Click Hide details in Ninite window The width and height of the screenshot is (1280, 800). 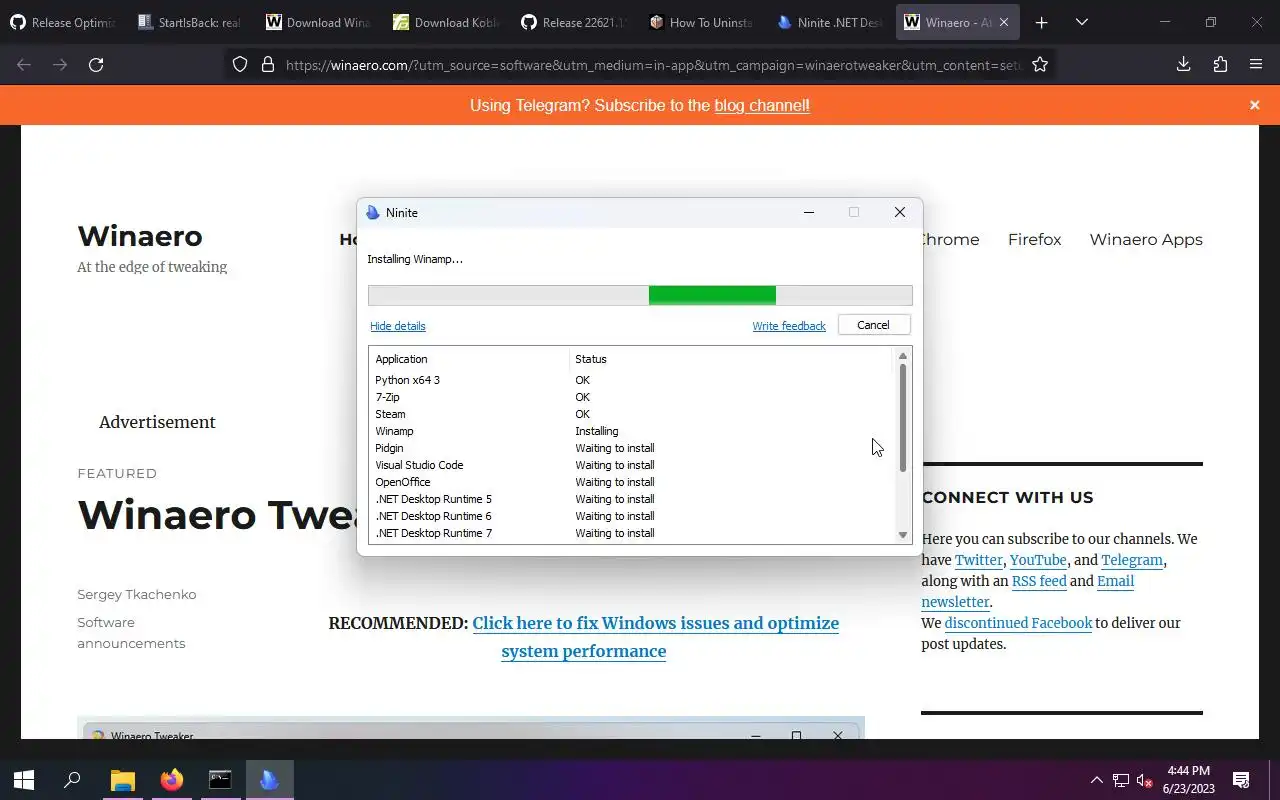(398, 326)
